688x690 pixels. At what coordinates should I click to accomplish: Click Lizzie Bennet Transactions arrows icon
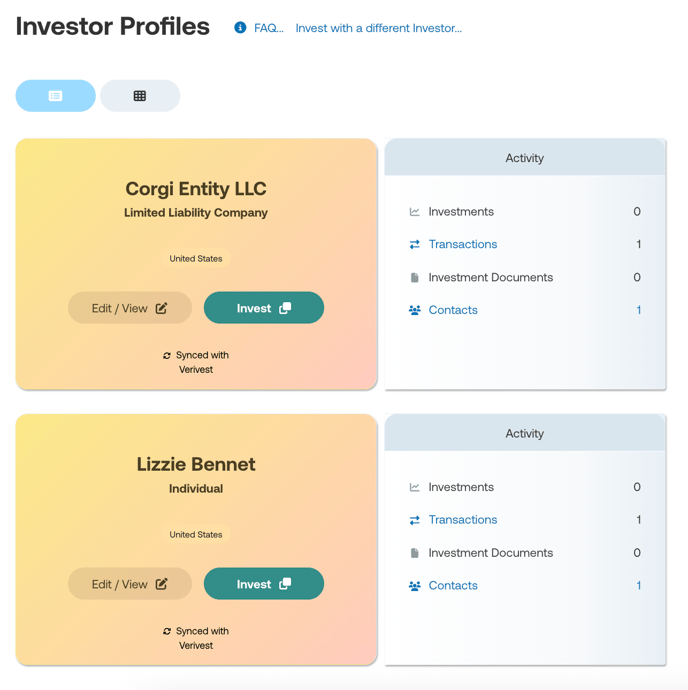pos(415,520)
